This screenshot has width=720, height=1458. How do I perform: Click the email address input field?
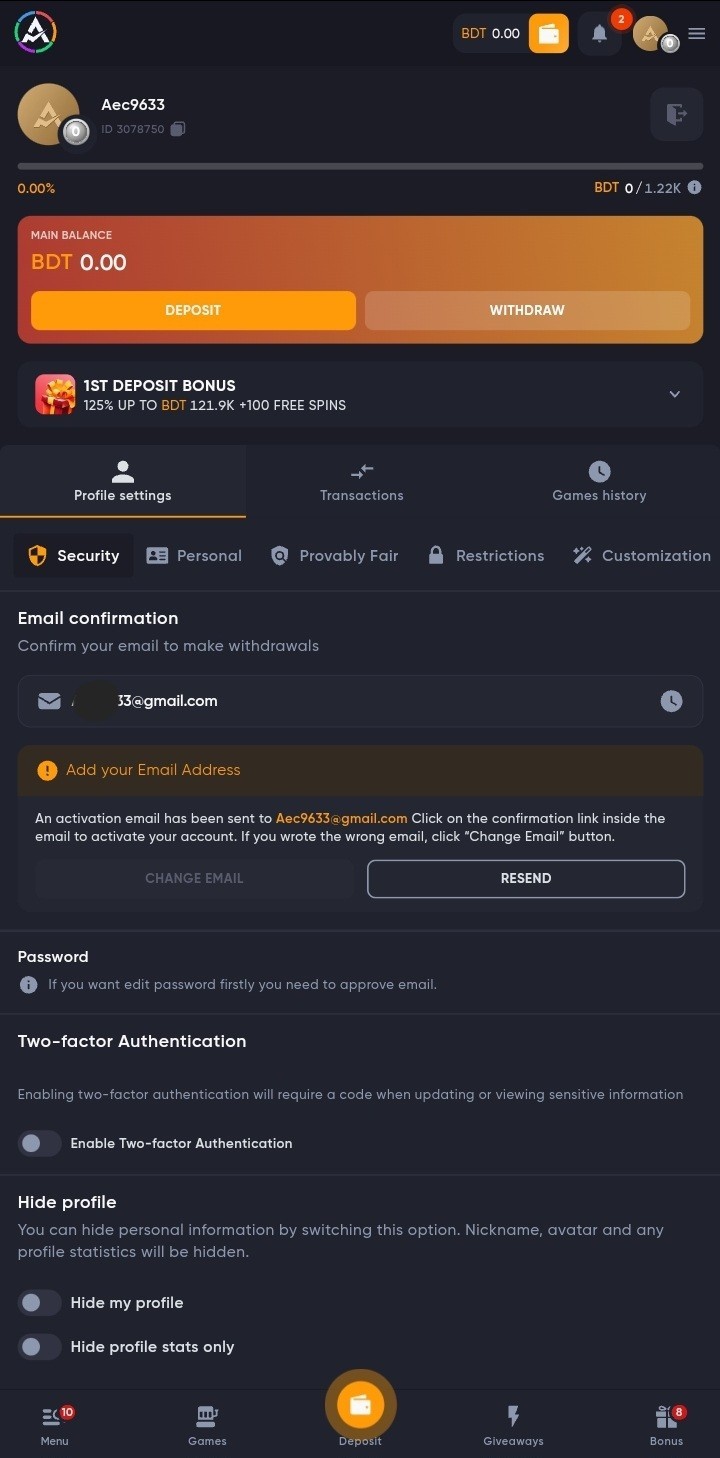[360, 701]
